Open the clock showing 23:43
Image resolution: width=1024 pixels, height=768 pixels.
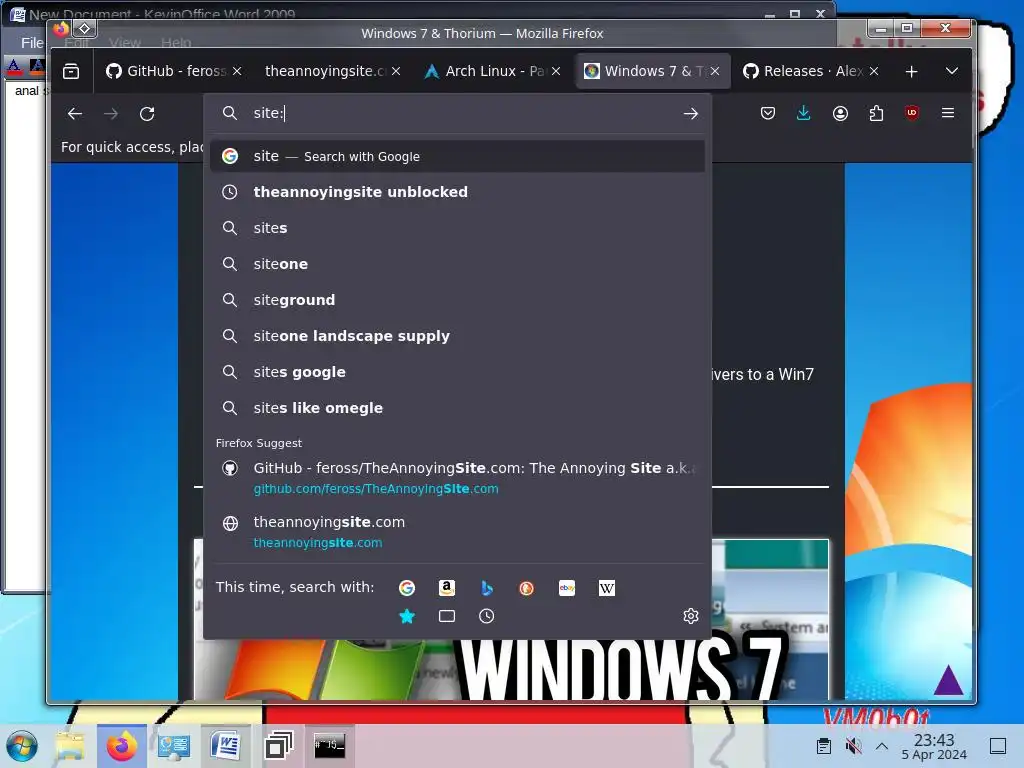934,746
